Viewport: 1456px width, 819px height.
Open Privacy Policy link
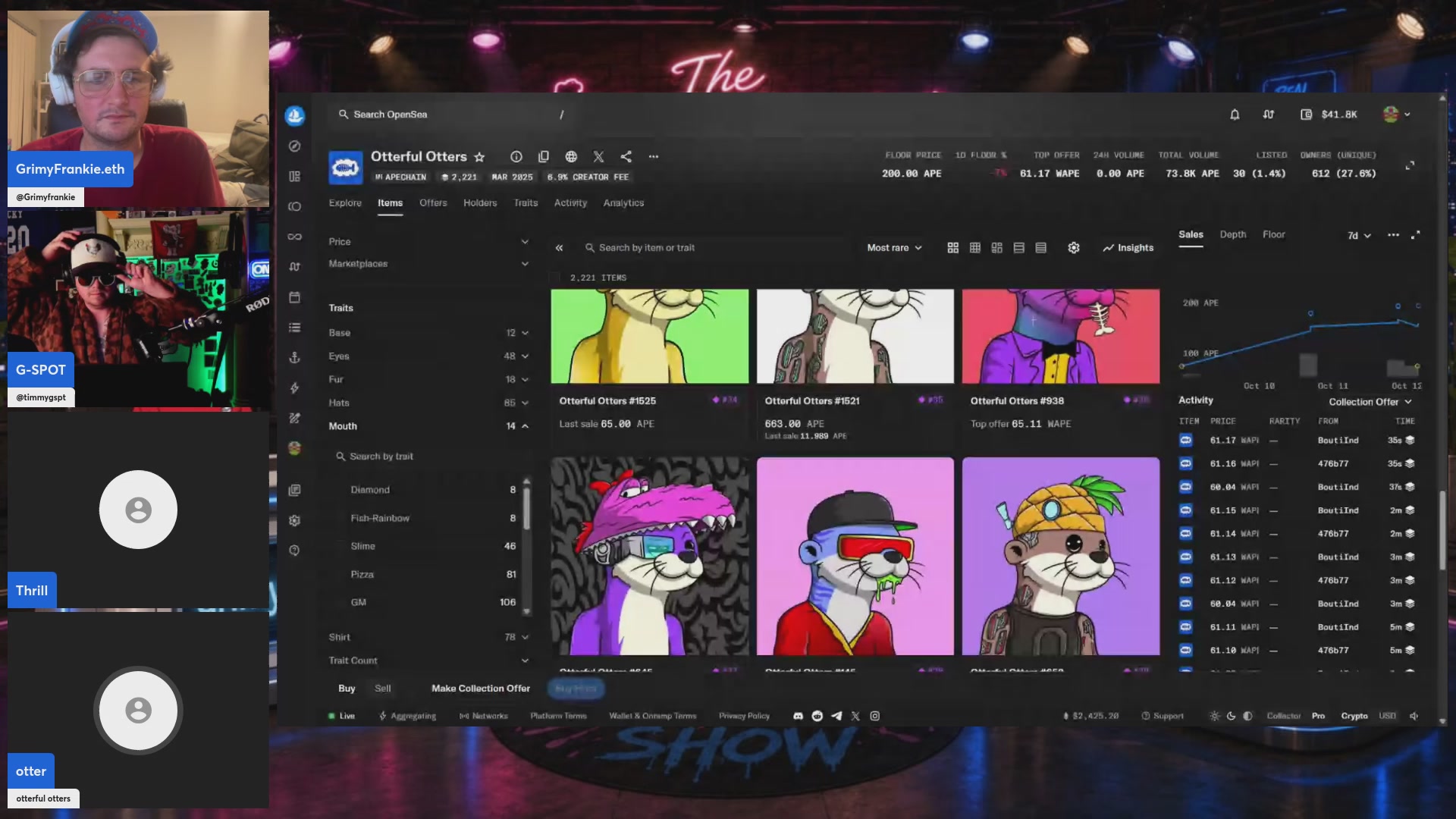744,716
